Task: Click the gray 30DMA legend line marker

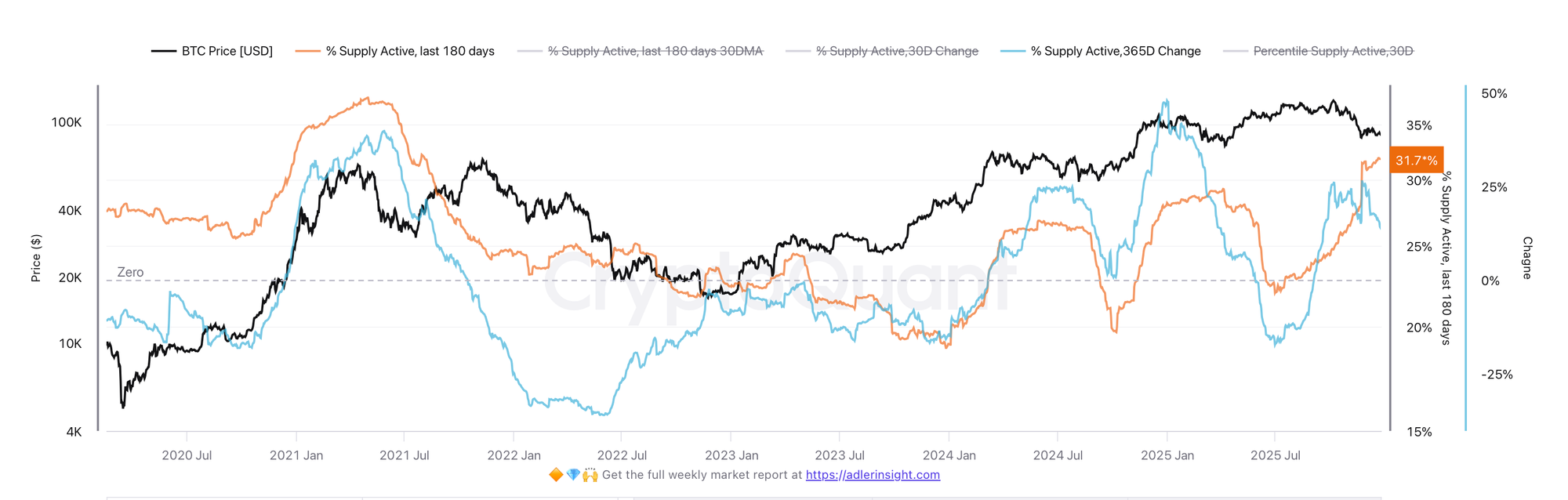Action: click(x=529, y=51)
